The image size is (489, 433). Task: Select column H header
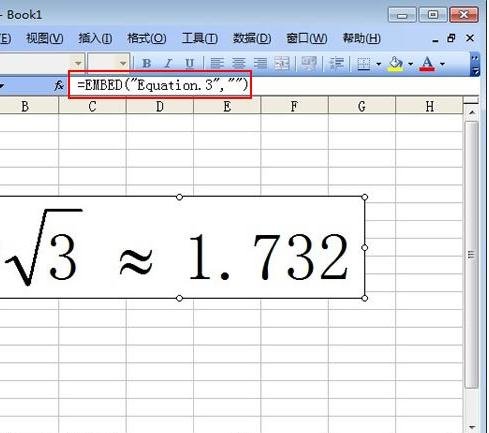point(429,107)
